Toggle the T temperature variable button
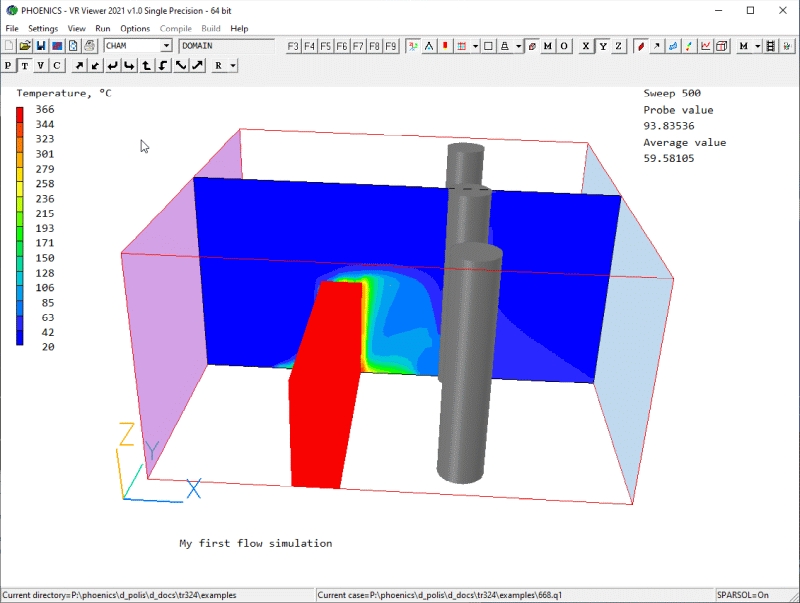Image resolution: width=800 pixels, height=603 pixels. [25, 66]
